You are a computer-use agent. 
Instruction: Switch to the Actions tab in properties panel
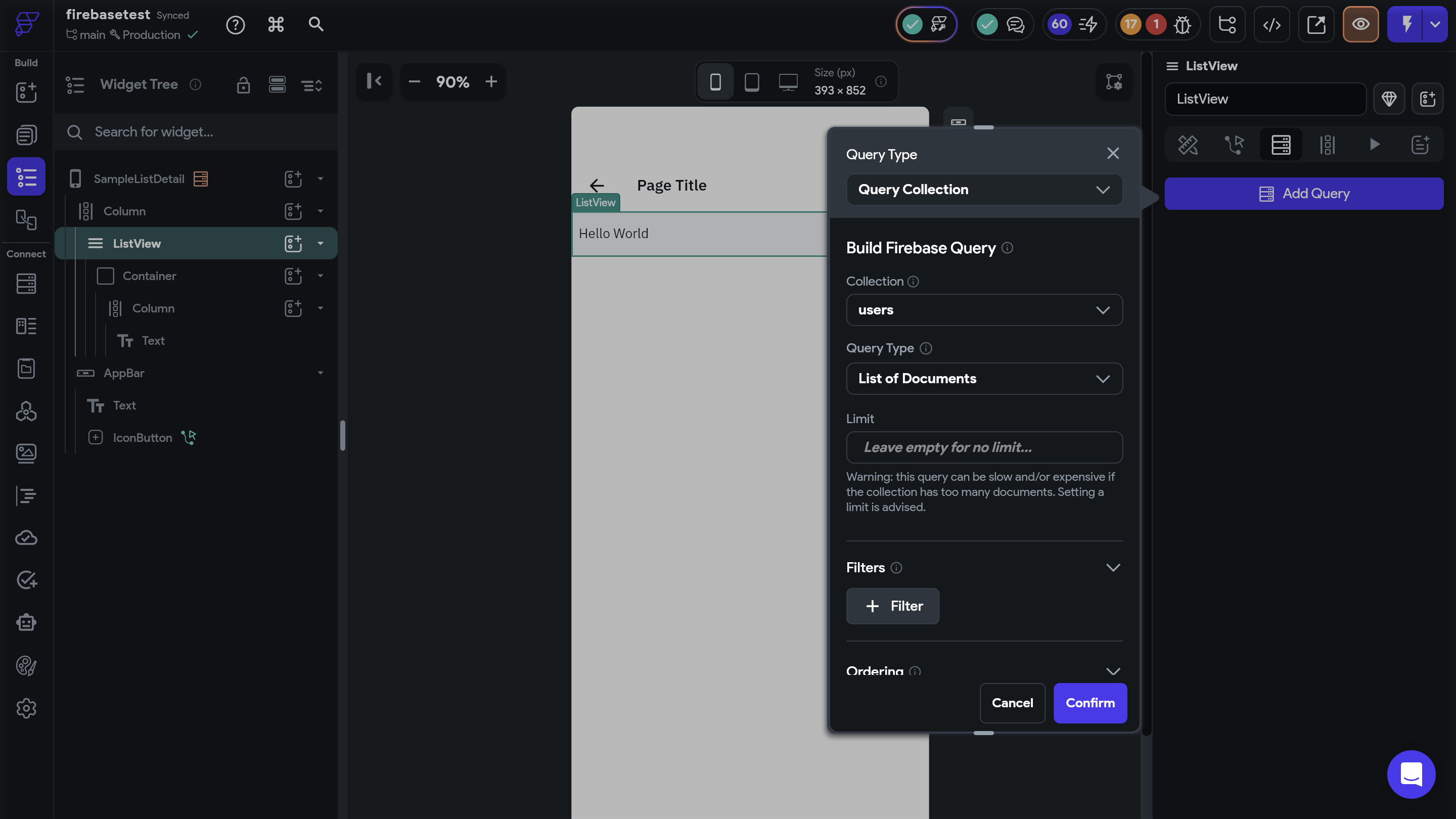(x=1235, y=145)
